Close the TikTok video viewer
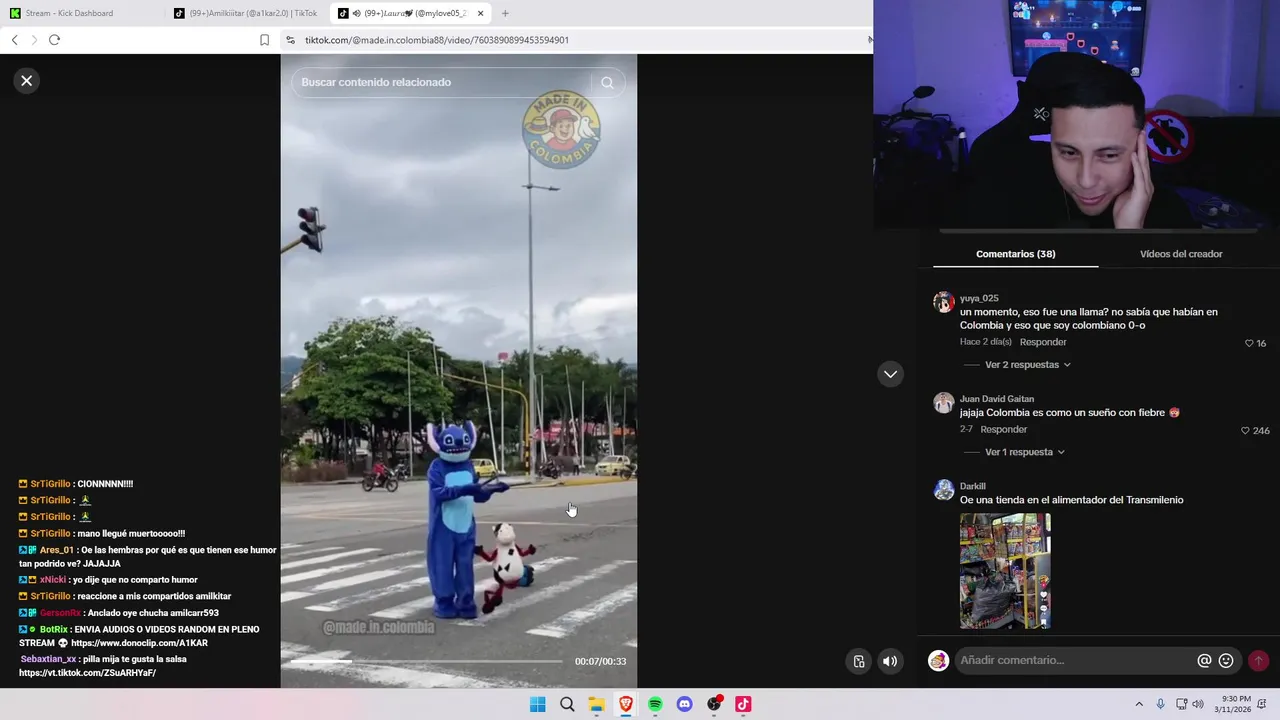1280x720 pixels. pos(27,81)
